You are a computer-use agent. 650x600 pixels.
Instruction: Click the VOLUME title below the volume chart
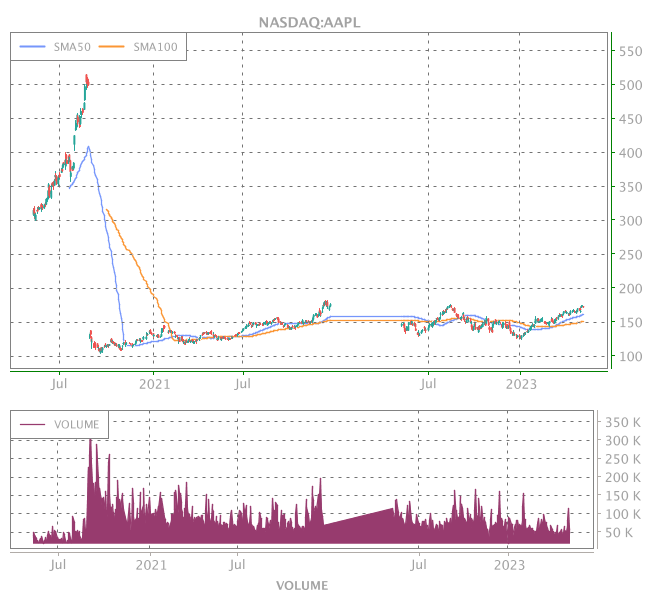pos(302,586)
